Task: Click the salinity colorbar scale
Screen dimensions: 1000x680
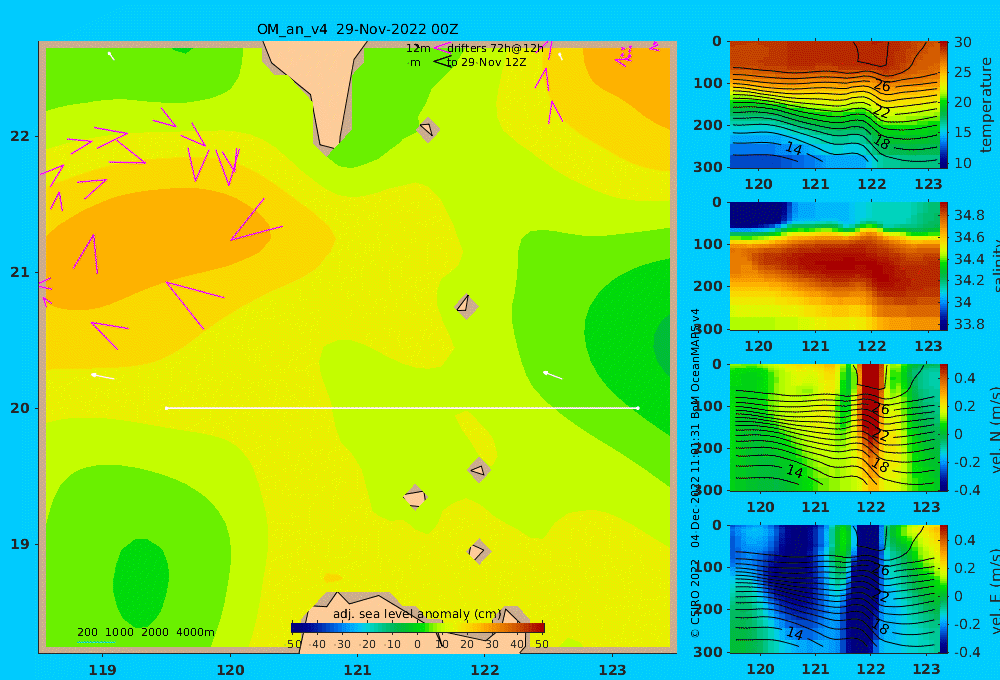Action: point(943,266)
